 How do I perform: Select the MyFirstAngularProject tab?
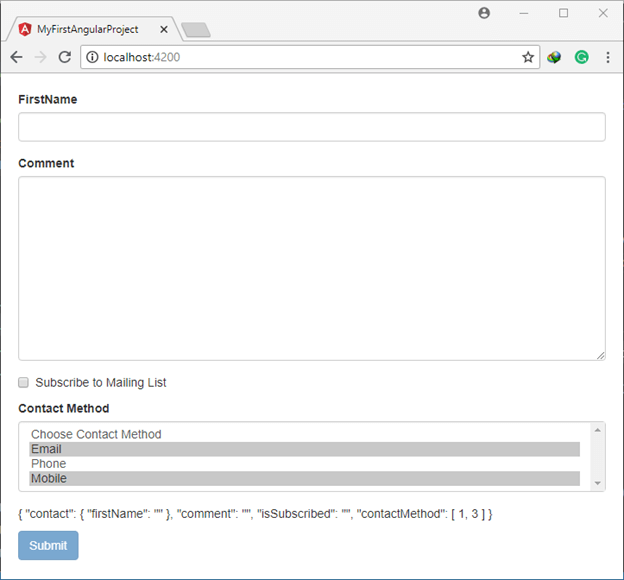click(x=94, y=29)
